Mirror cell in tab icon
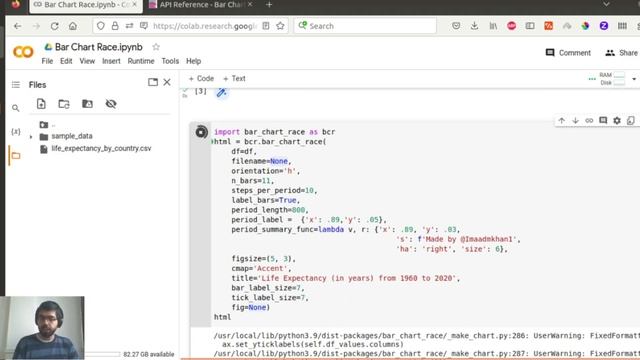 [x=631, y=120]
